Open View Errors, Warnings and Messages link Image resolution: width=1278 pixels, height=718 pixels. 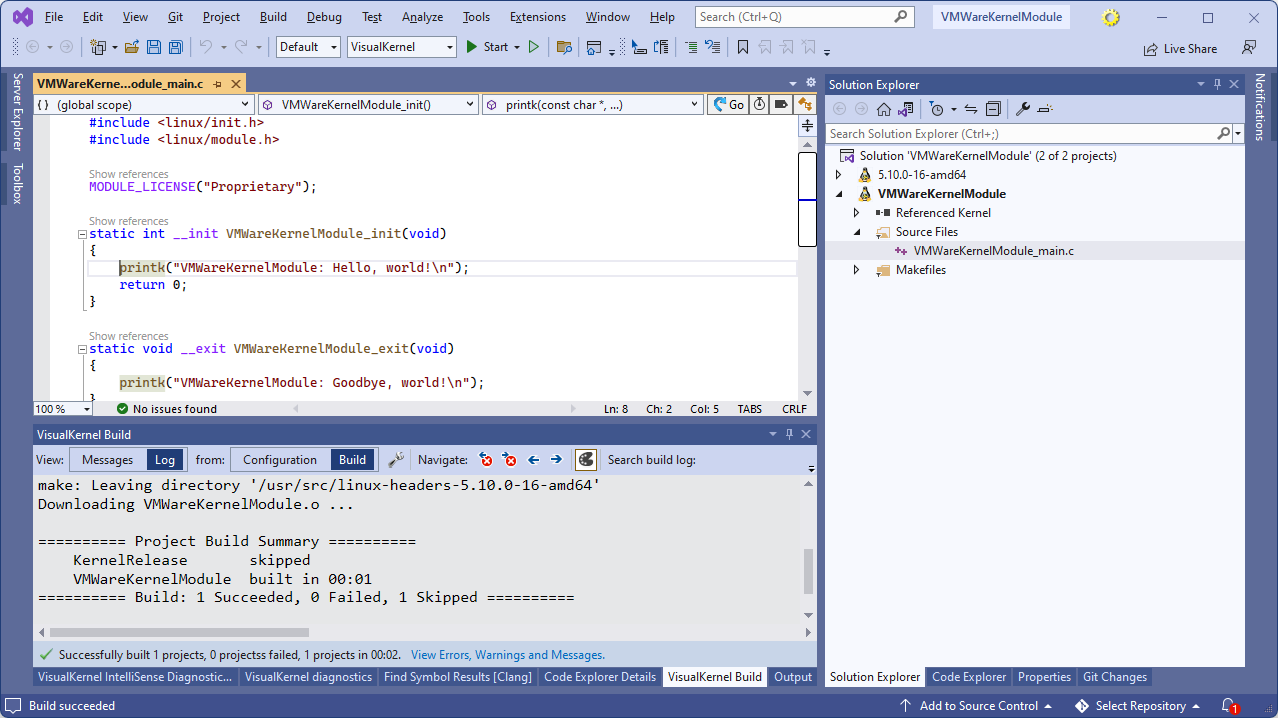[508, 655]
